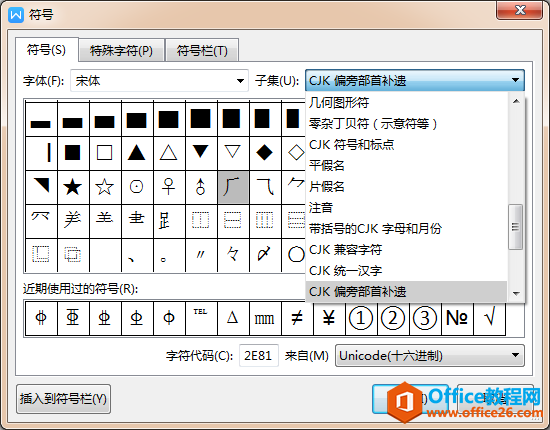Open the 字体 font dropdown
Screen dimensions: 550x430
(x=160, y=81)
